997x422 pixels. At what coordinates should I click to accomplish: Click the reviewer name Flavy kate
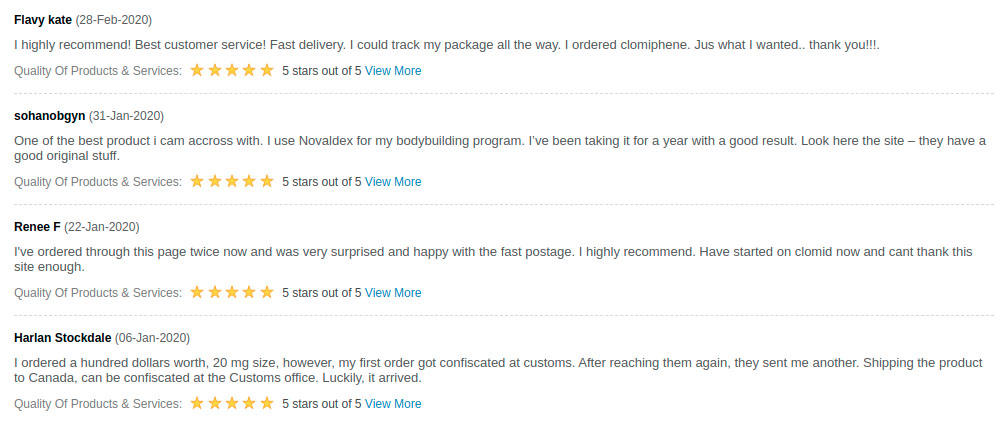point(43,20)
